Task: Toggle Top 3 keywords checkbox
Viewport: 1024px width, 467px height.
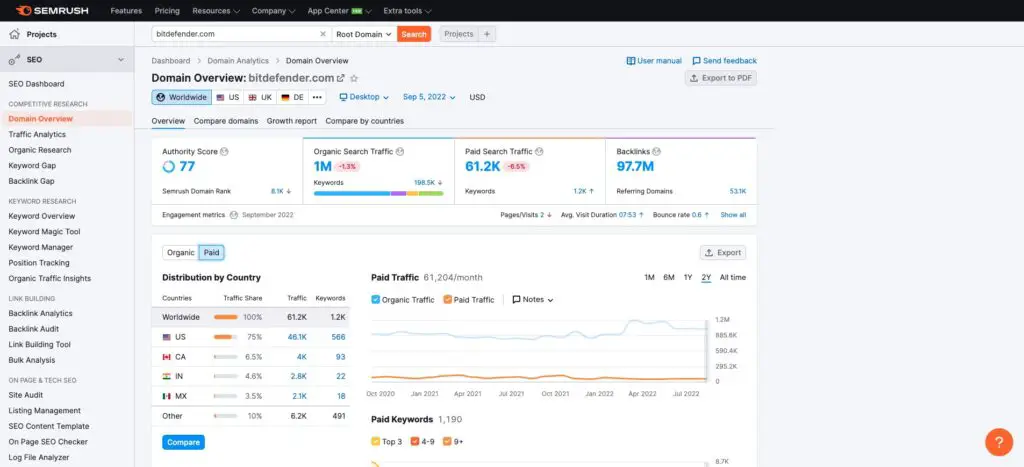Action: tap(376, 442)
